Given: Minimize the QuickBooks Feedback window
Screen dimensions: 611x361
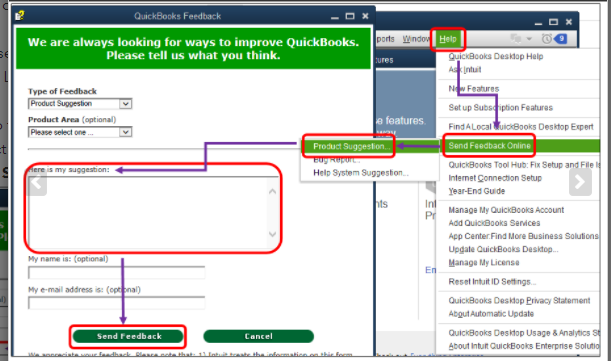Looking at the screenshot, I should tap(335, 17).
